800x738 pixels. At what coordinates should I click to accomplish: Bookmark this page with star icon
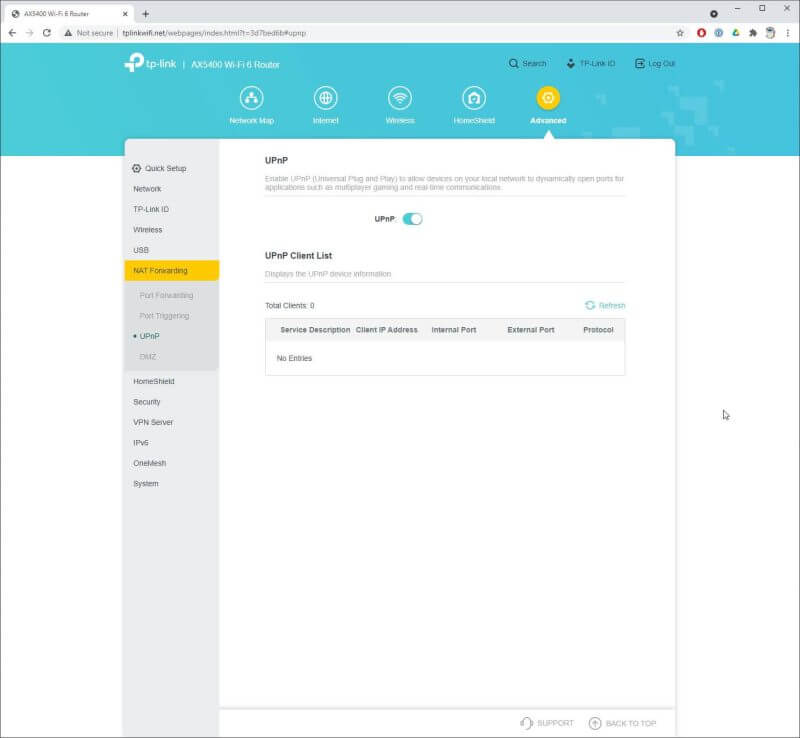click(680, 33)
